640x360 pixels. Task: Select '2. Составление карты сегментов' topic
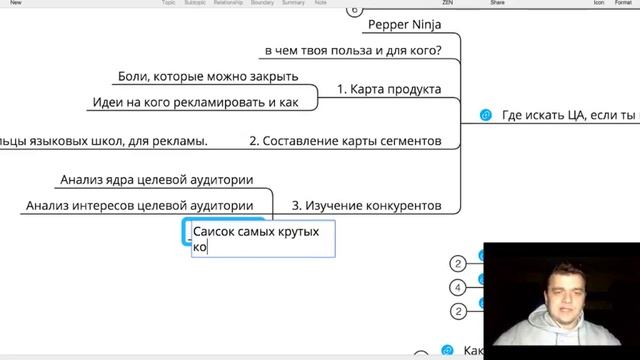pos(345,141)
